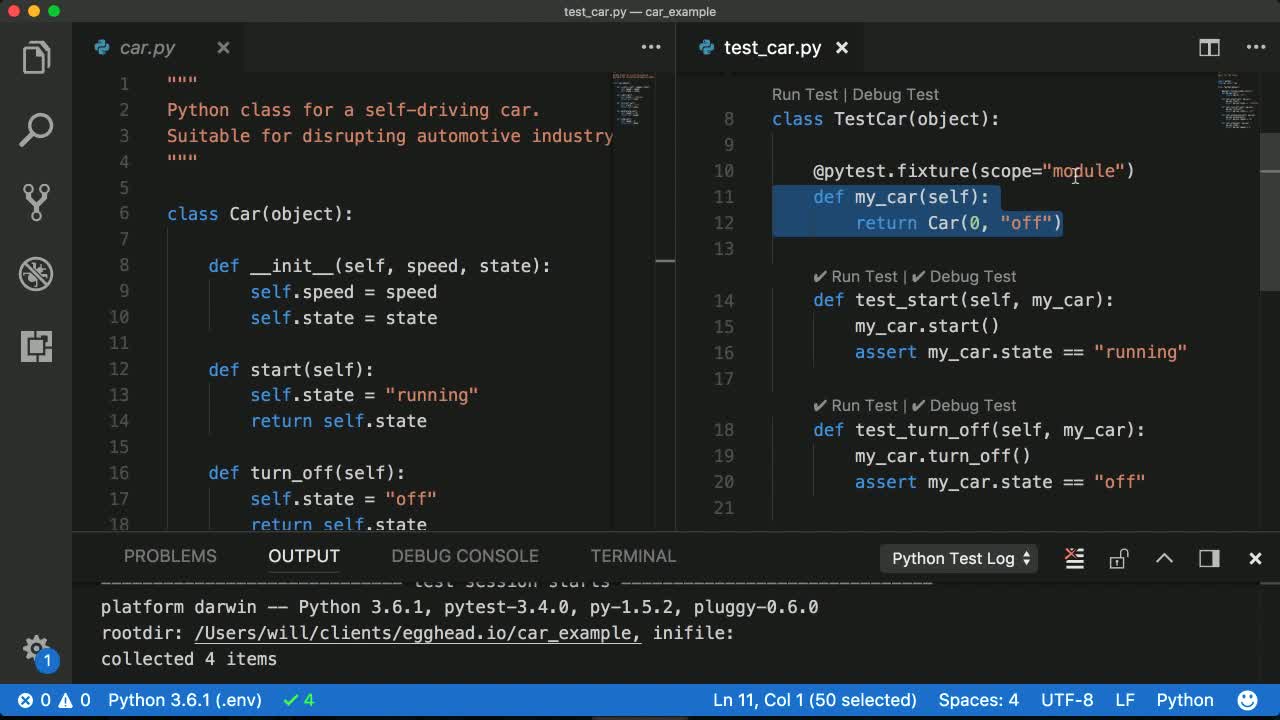Switch to the car.py editor tab
The image size is (1280, 720).
[x=147, y=48]
